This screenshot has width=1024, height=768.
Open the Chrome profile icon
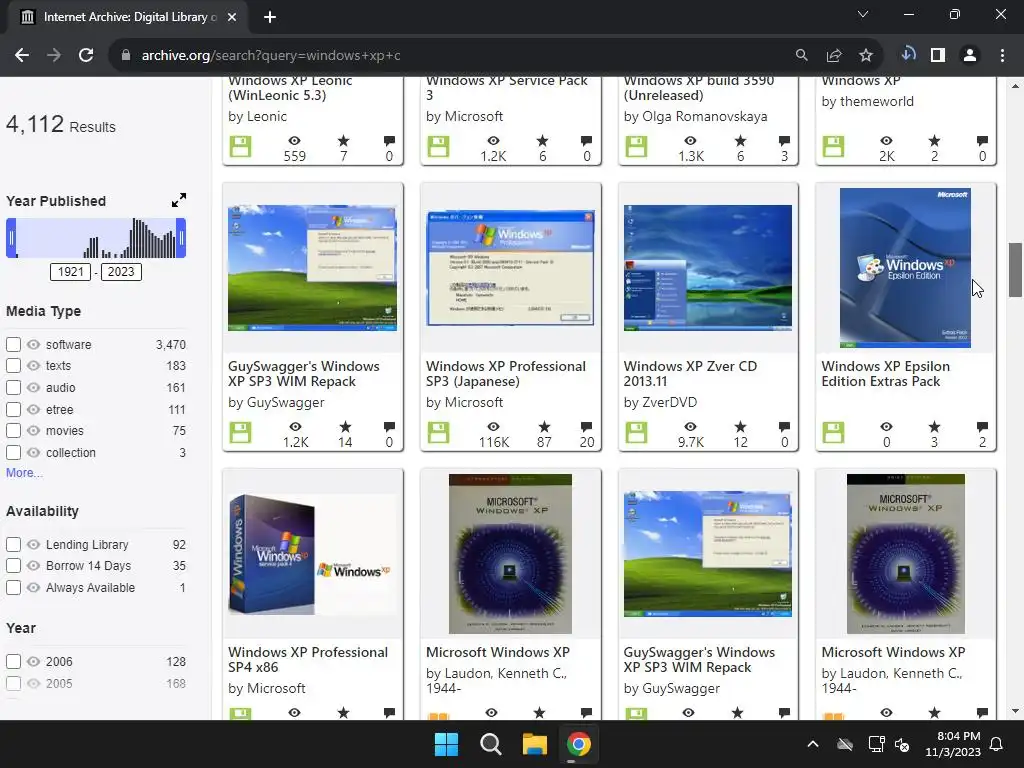970,56
